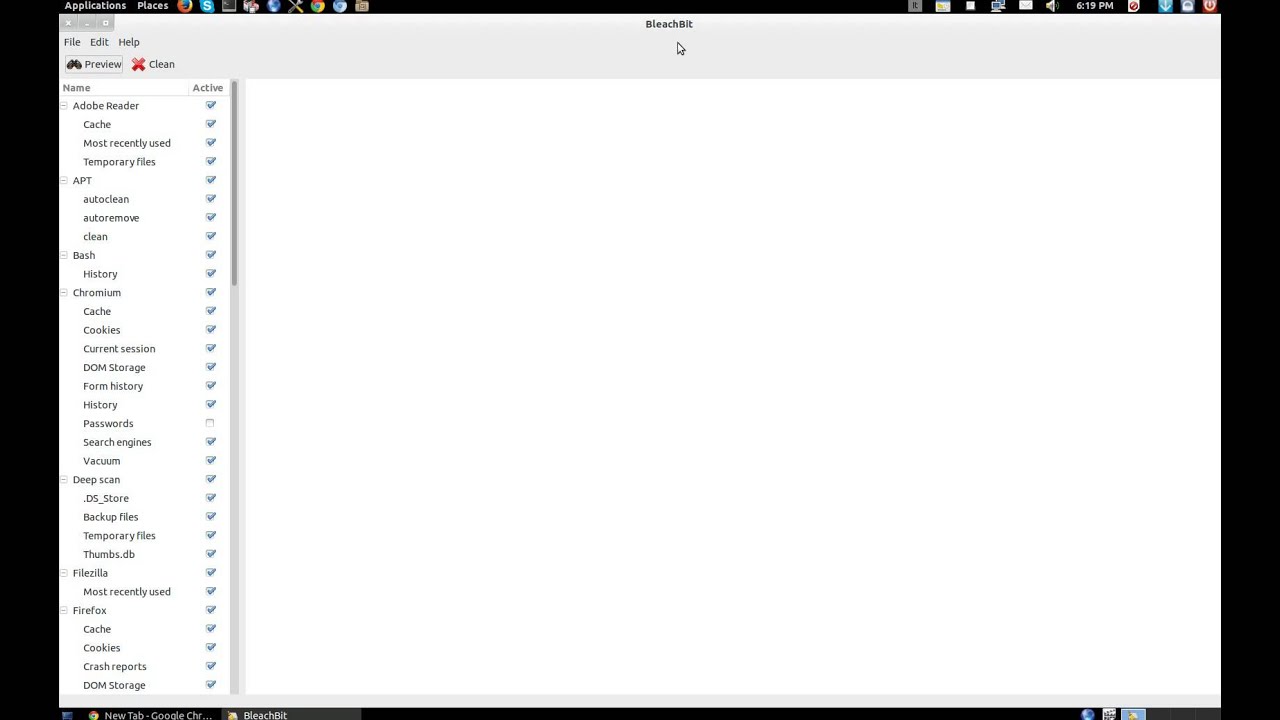The height and width of the screenshot is (720, 1280).
Task: Uncheck the APT autoremove checkbox
Action: (211, 218)
